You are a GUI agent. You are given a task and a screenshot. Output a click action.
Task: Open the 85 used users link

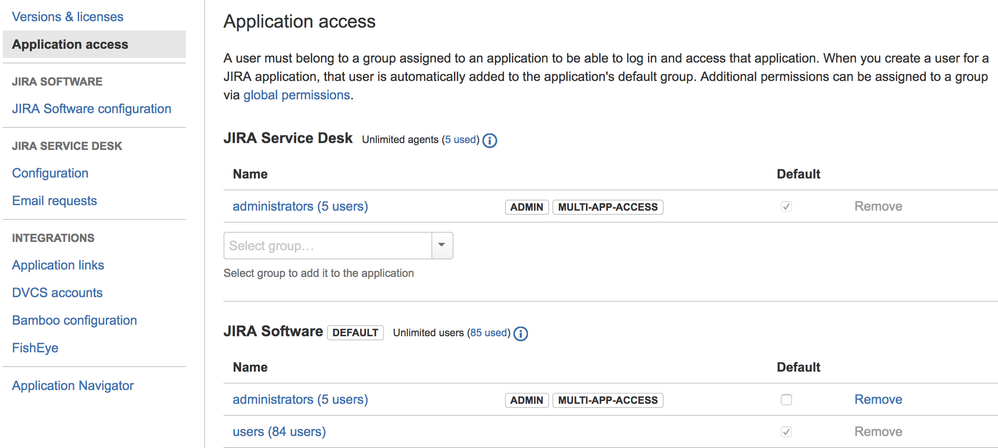click(x=489, y=333)
